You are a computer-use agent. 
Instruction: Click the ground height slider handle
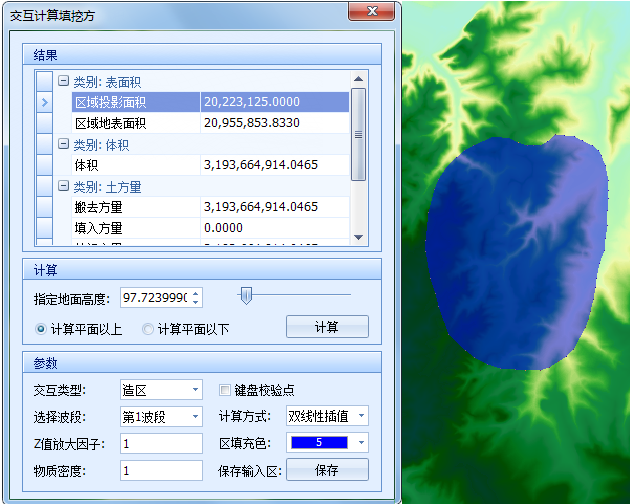coord(246,295)
